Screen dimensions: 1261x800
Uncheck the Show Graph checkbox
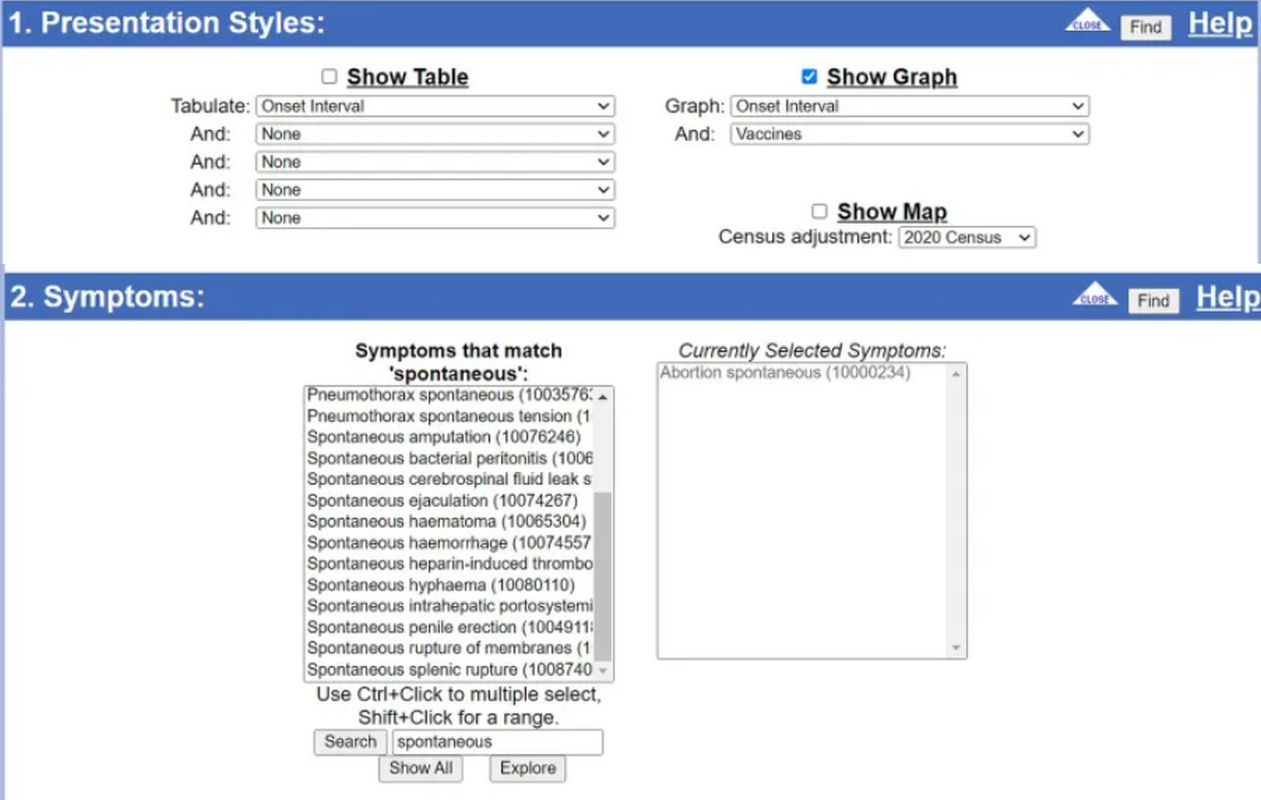click(809, 77)
